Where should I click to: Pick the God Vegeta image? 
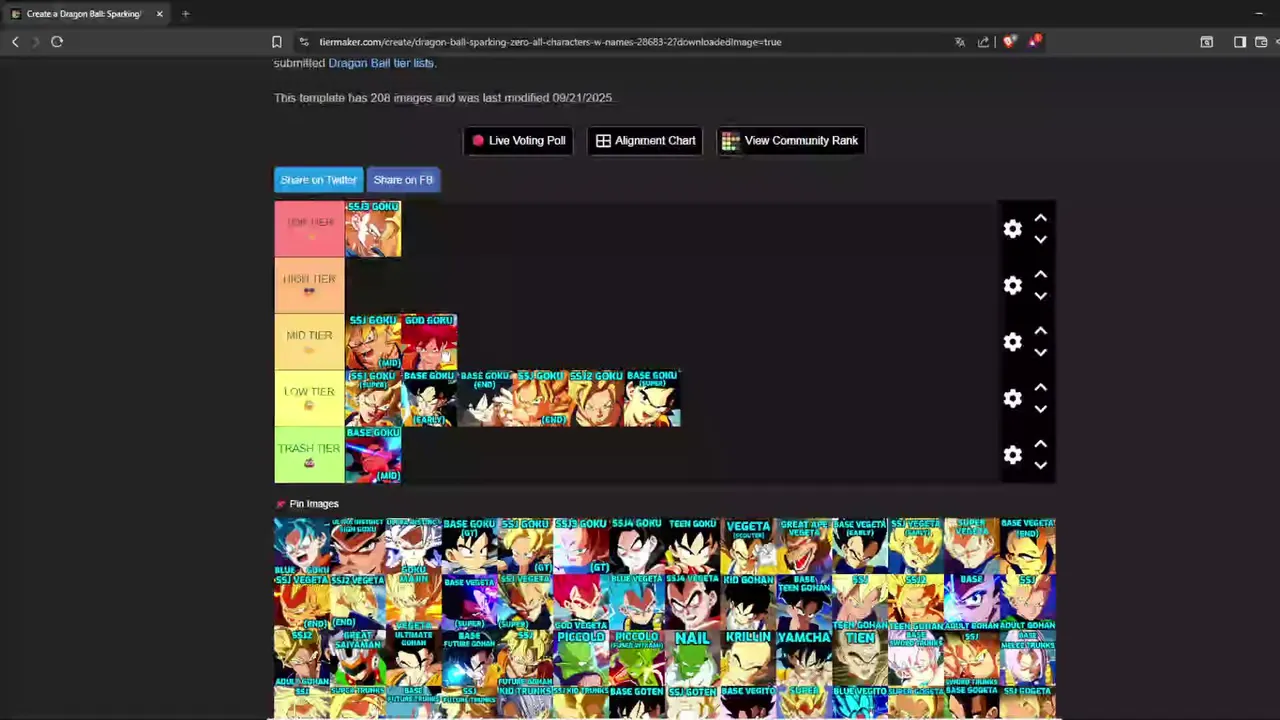580,602
